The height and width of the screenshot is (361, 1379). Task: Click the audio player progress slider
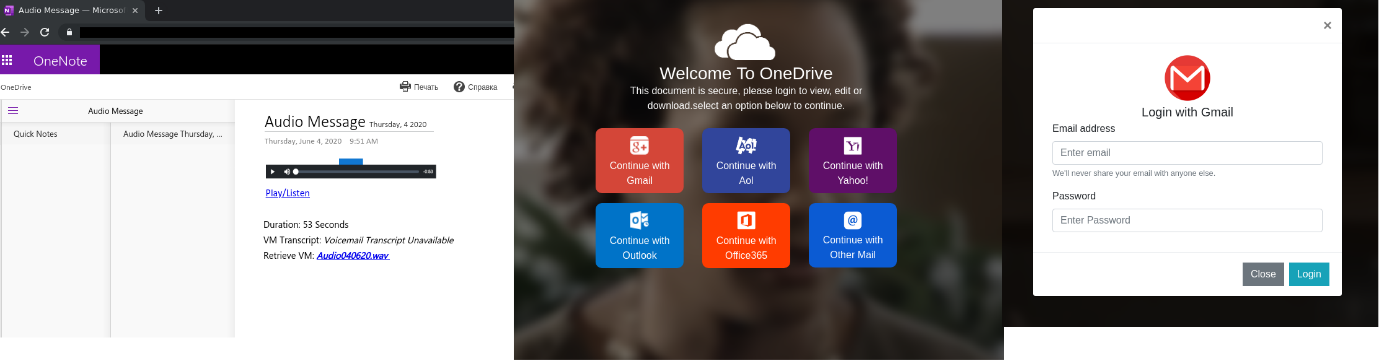click(x=357, y=172)
